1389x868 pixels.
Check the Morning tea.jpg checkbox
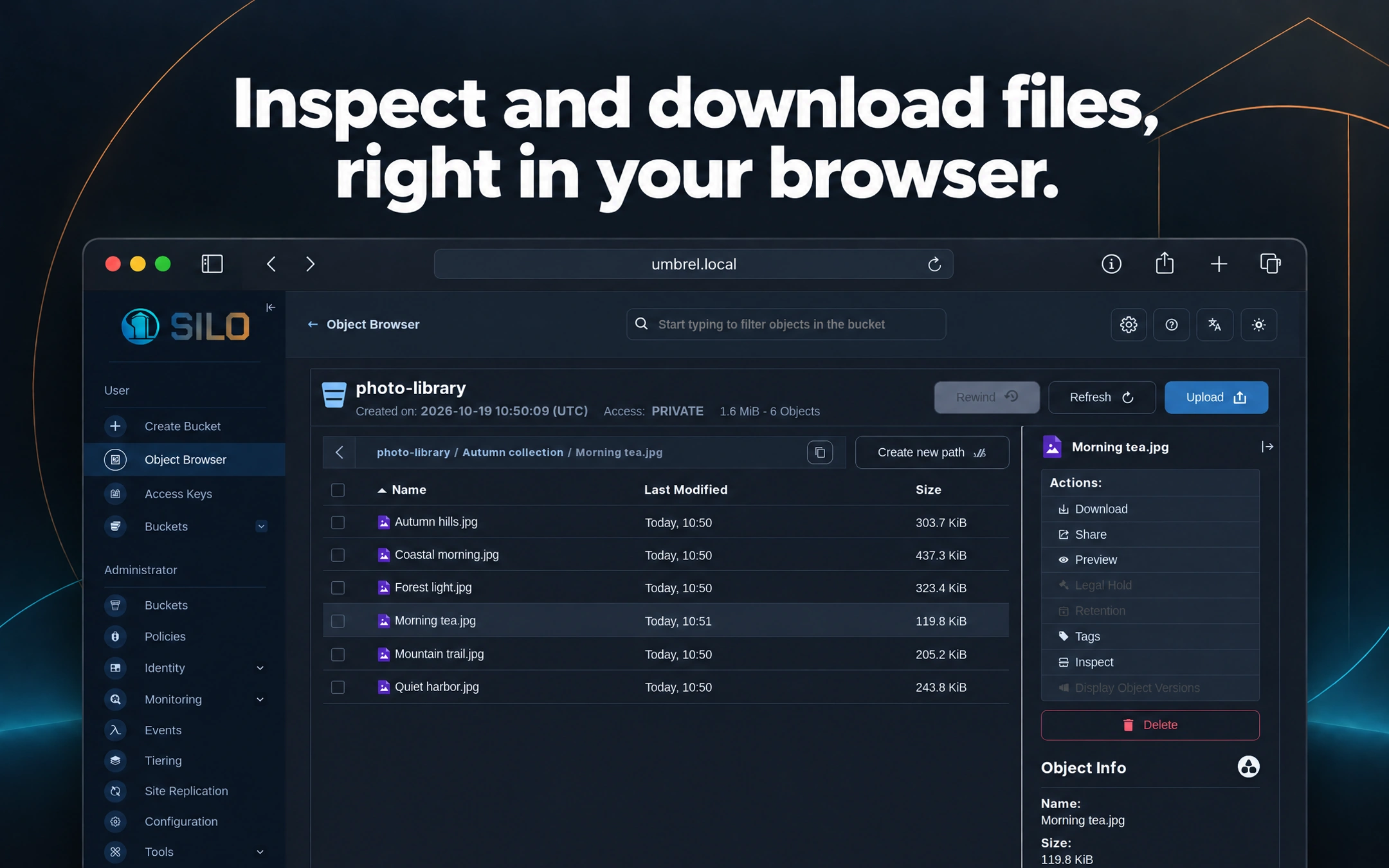click(338, 621)
